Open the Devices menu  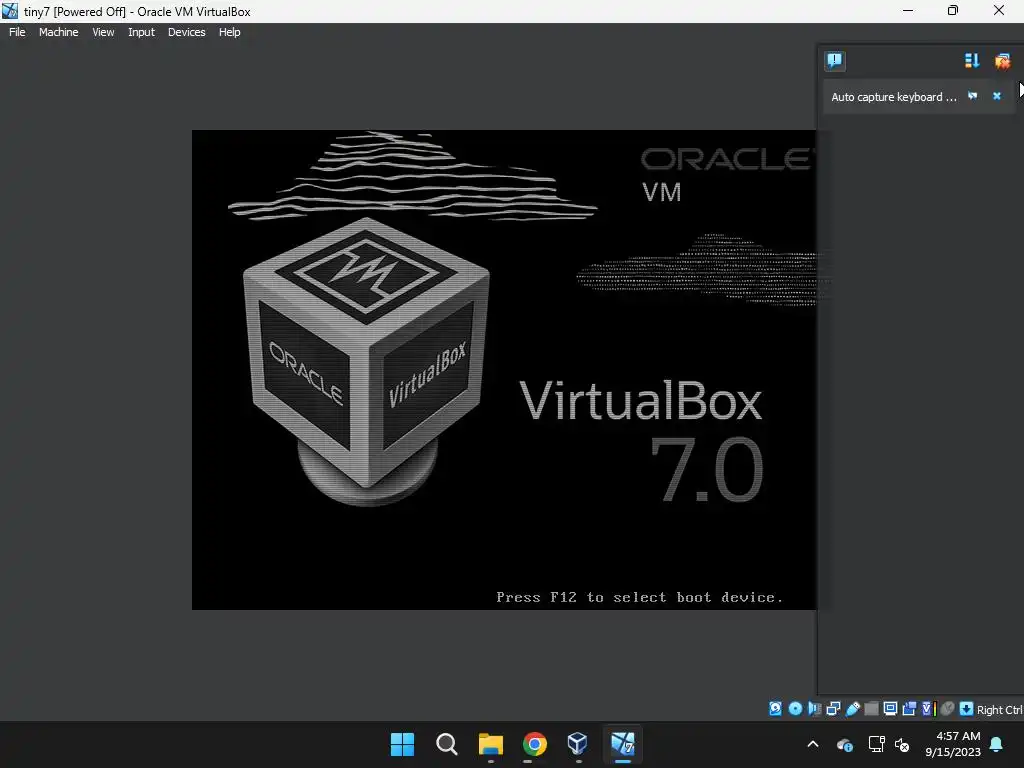(186, 32)
